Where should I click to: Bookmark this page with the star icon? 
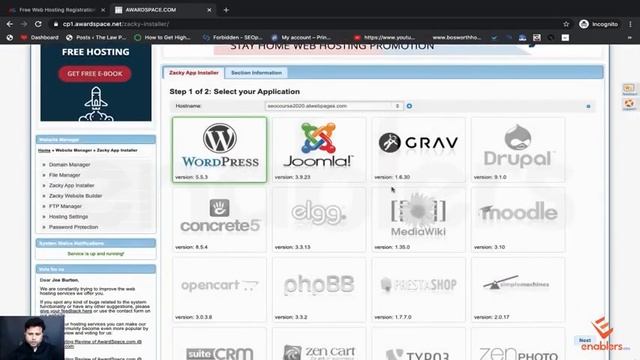coord(566,24)
